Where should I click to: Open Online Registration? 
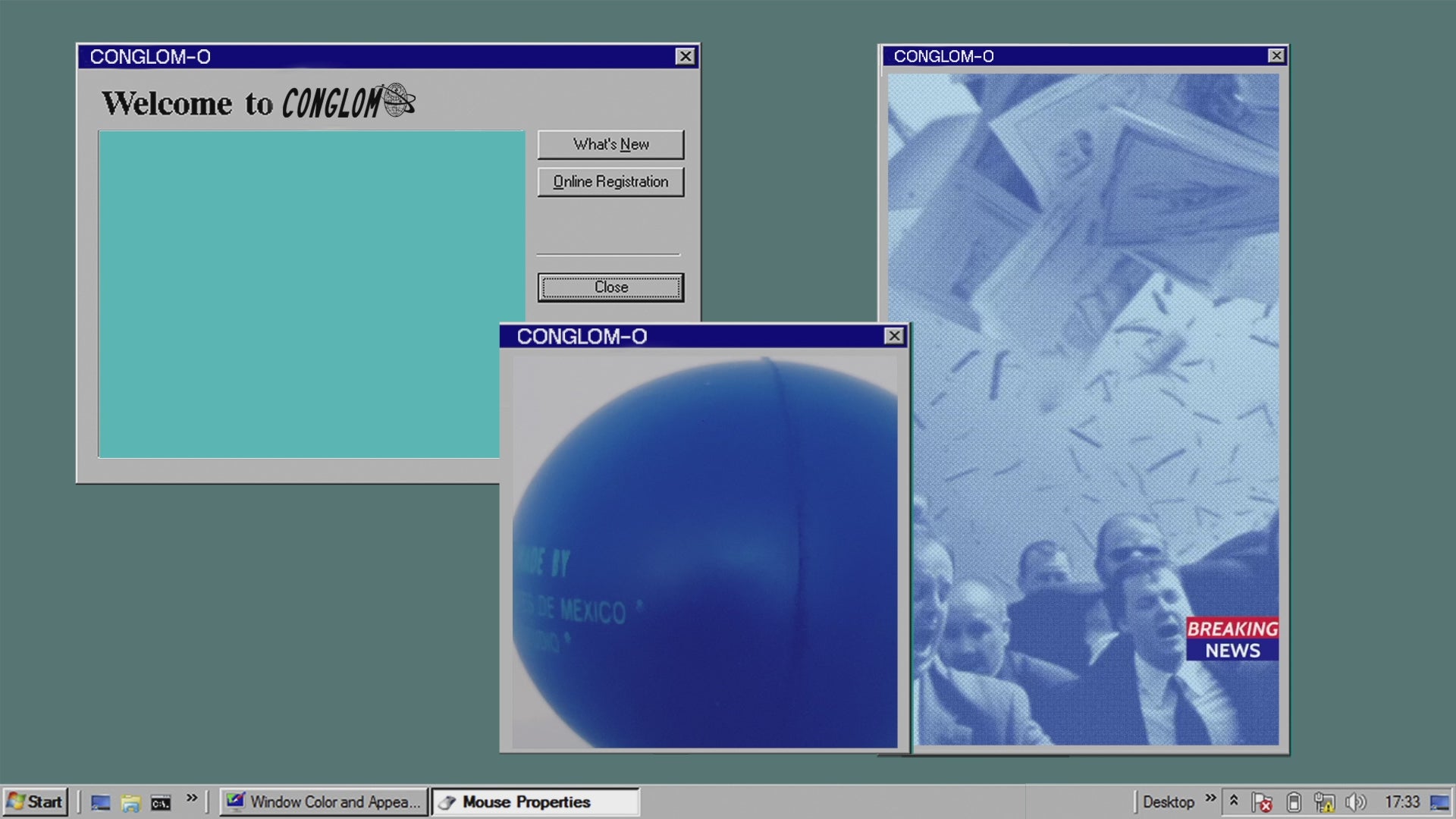pyautogui.click(x=610, y=182)
